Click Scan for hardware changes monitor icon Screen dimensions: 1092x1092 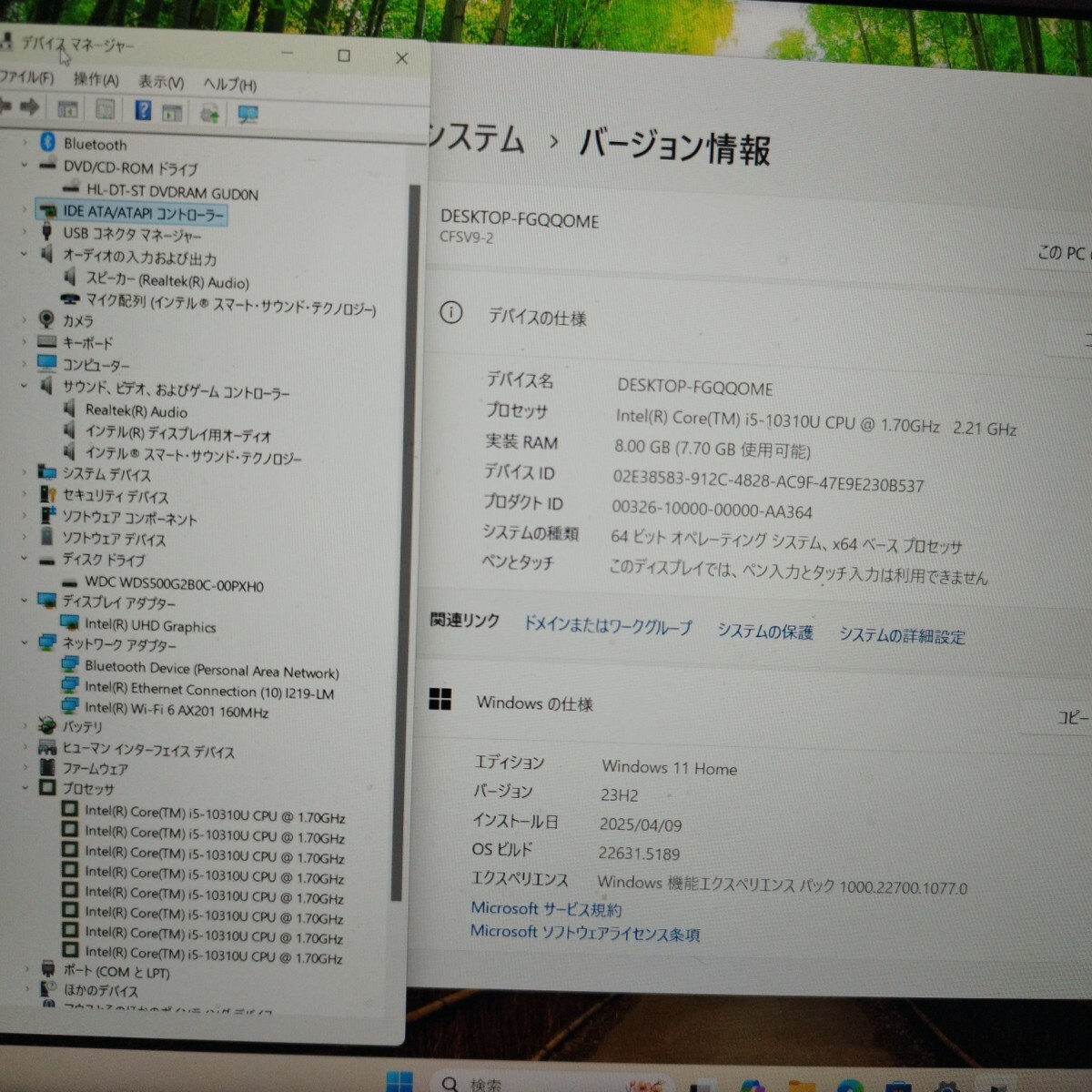click(248, 114)
